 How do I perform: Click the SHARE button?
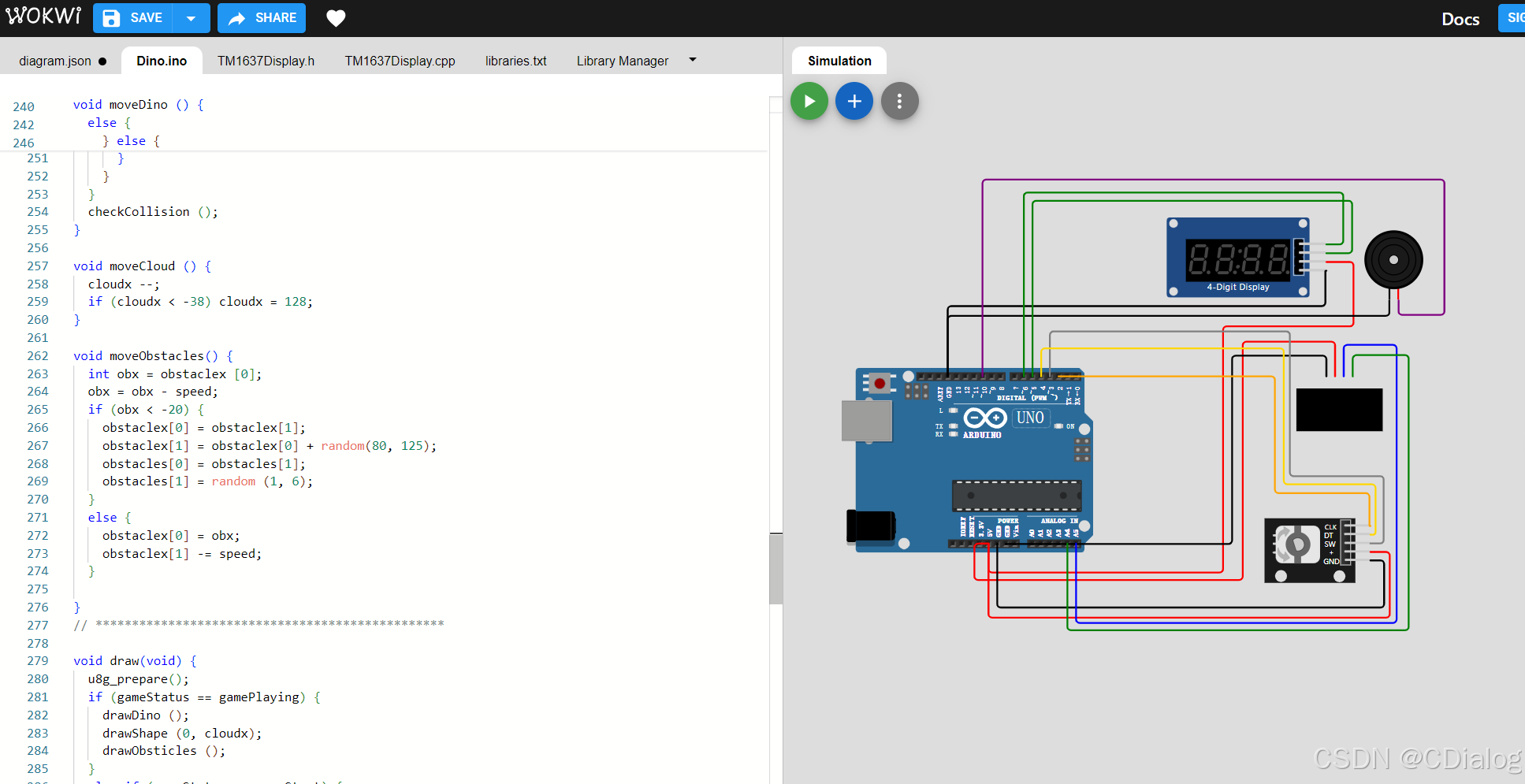(x=262, y=18)
